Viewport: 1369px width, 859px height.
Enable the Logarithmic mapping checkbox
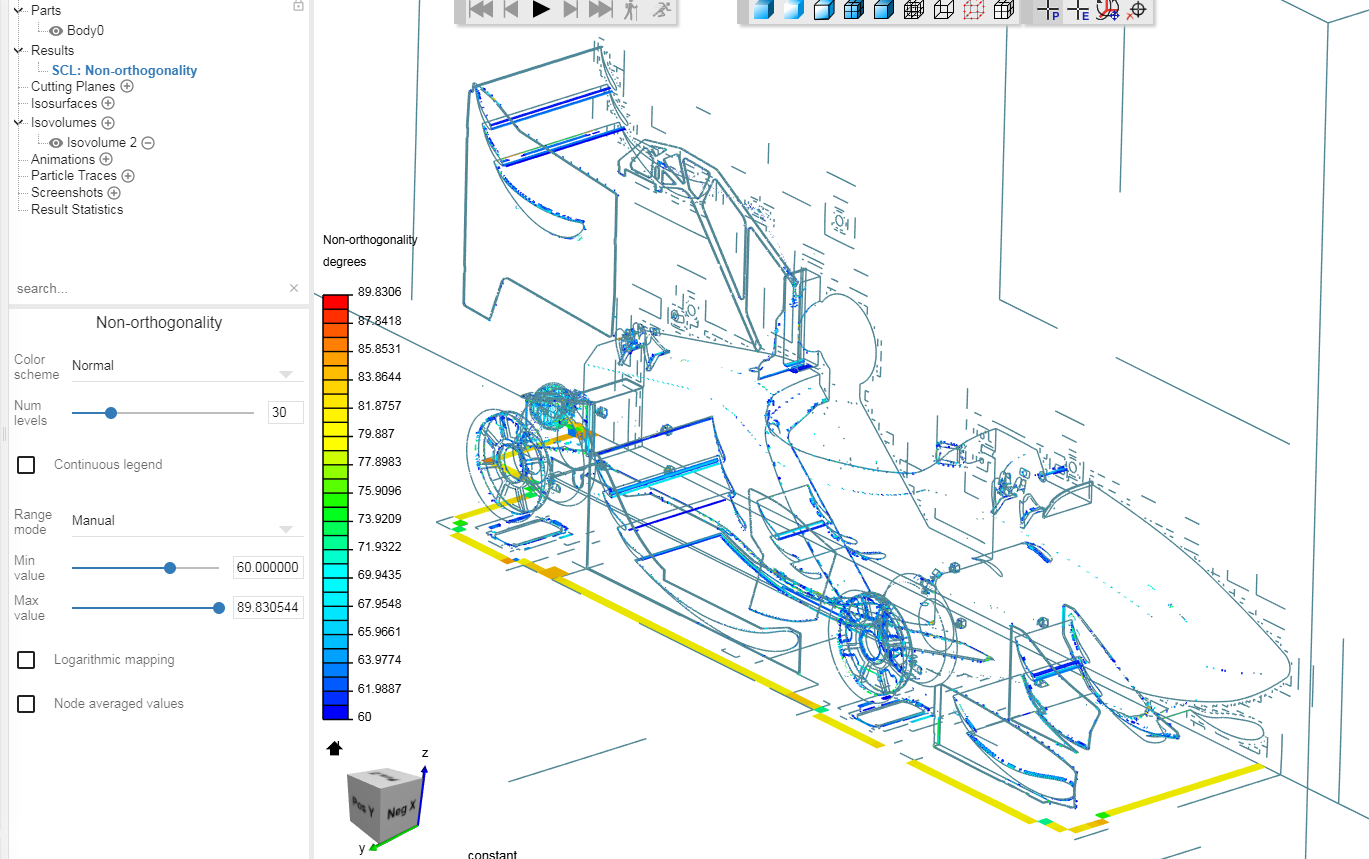[26, 660]
